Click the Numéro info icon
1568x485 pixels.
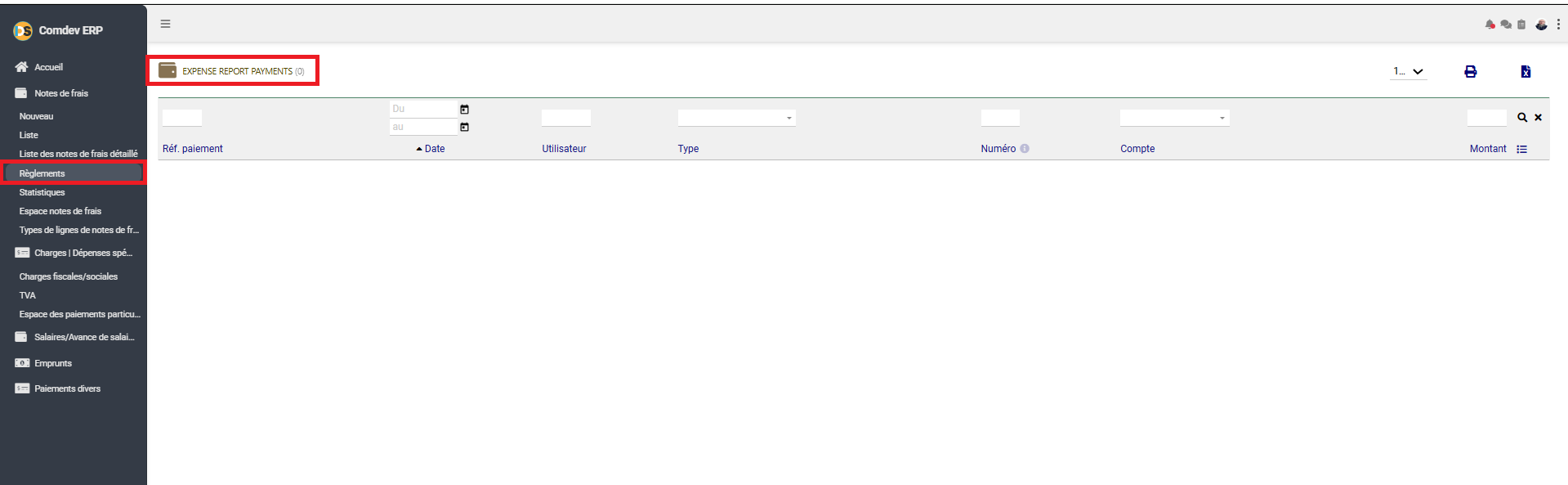click(x=1025, y=149)
